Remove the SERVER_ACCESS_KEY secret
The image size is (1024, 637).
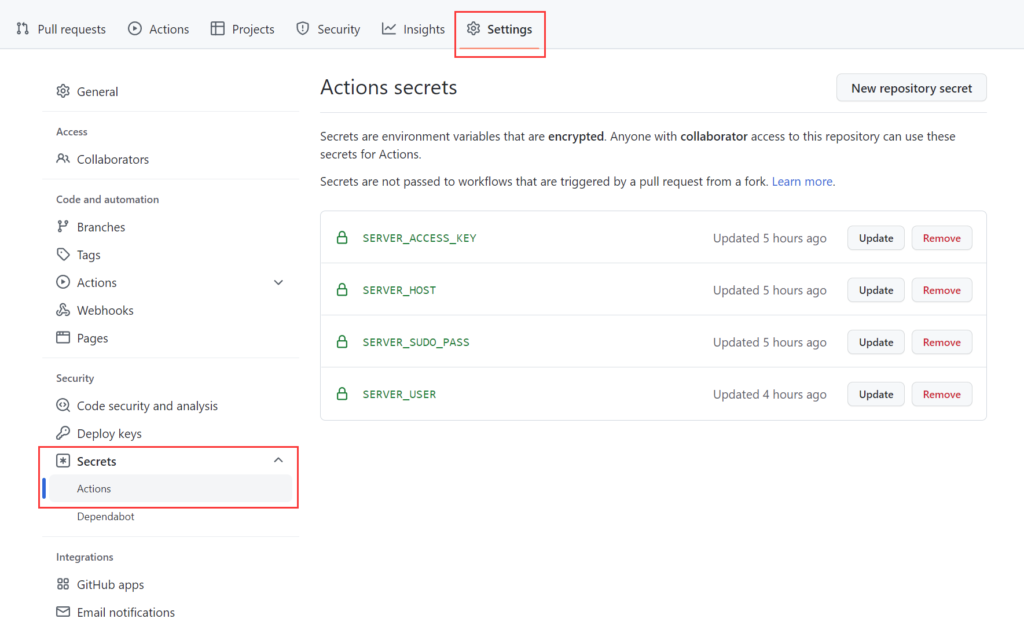(942, 238)
